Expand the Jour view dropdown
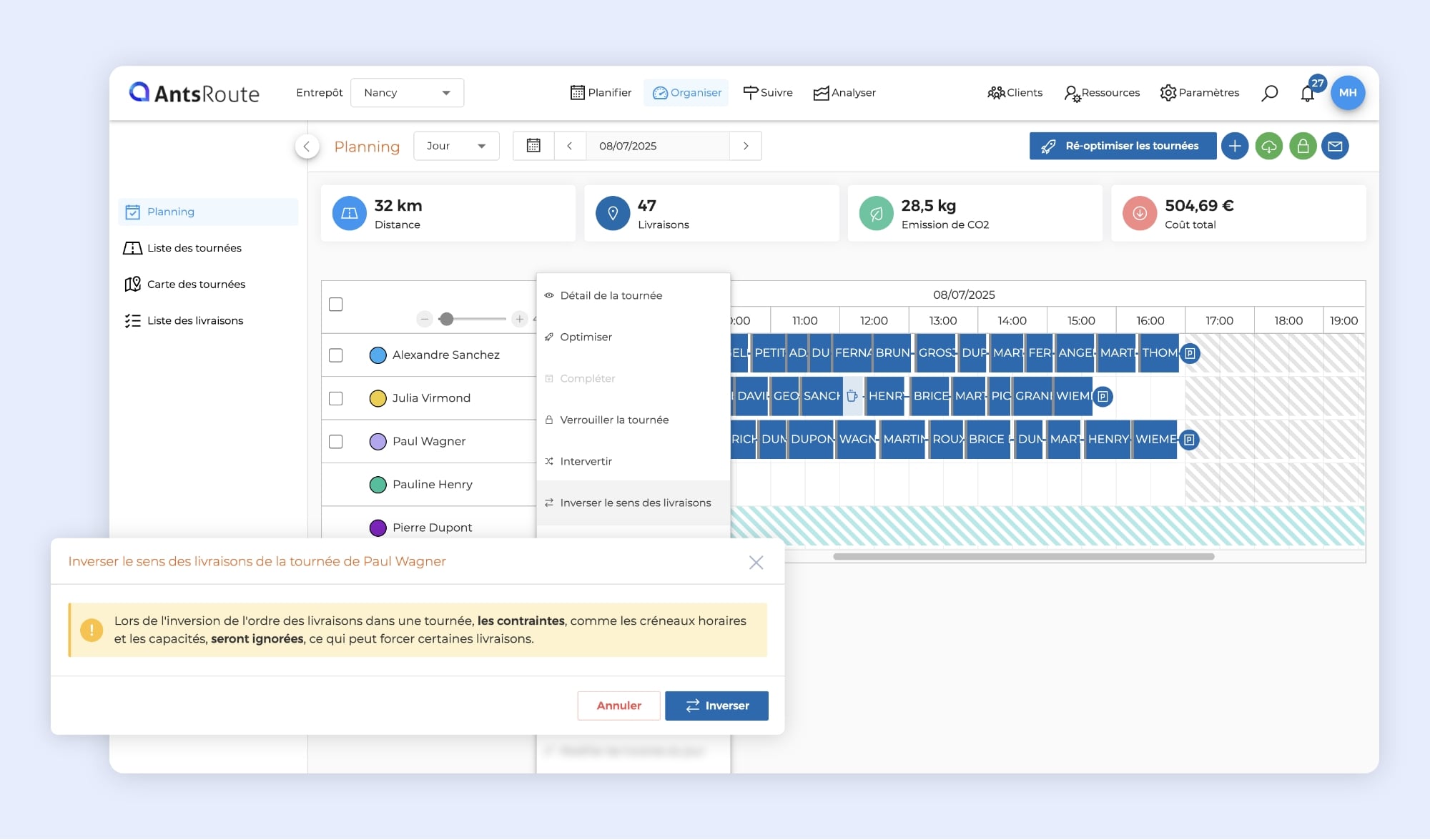 (x=456, y=146)
